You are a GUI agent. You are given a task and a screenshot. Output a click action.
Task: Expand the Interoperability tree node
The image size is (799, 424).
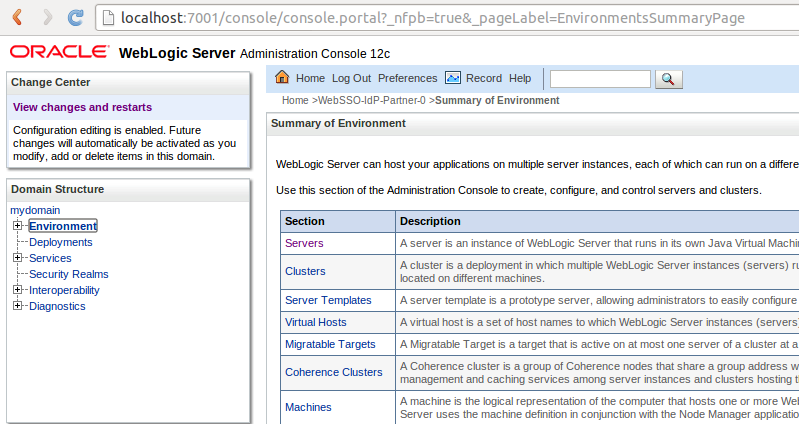click(x=17, y=289)
